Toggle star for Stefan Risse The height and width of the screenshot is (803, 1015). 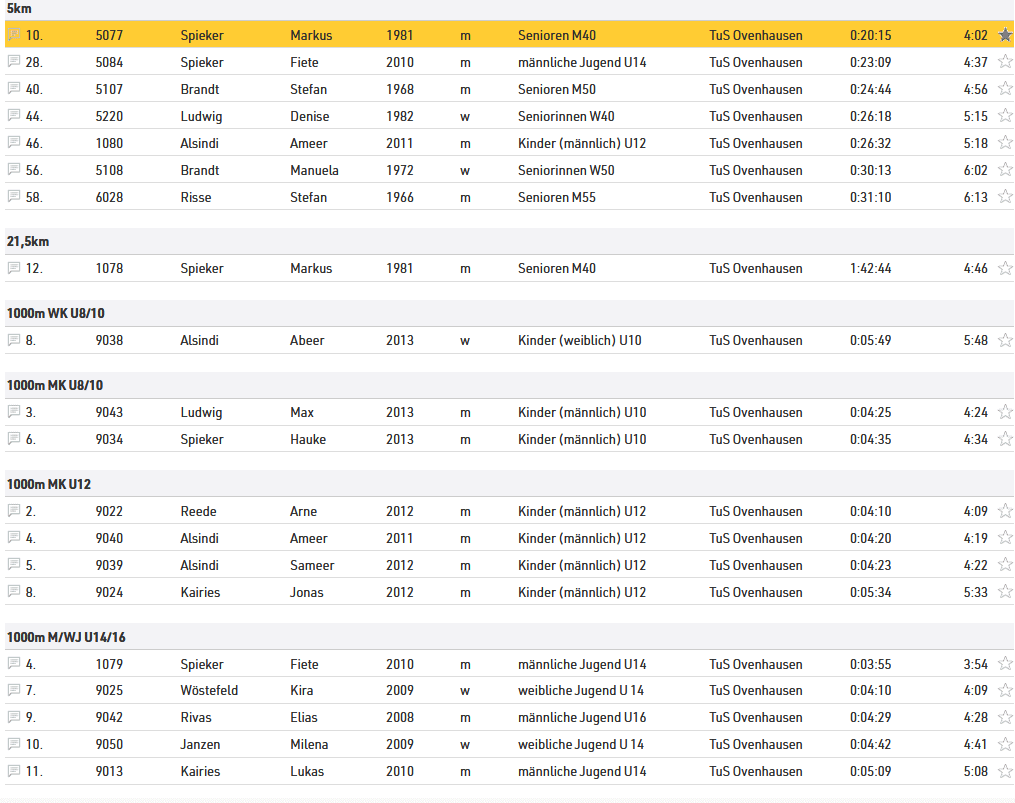click(x=1005, y=196)
